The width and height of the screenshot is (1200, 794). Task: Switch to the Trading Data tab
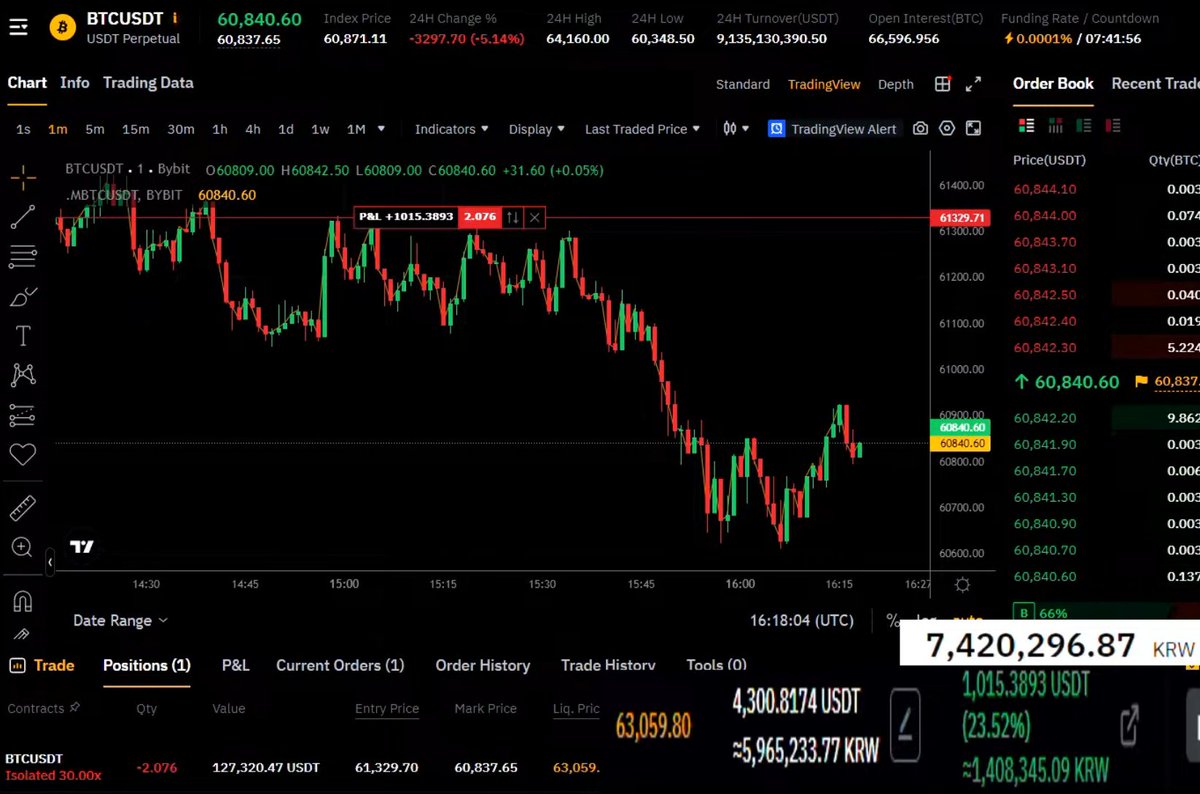[148, 83]
